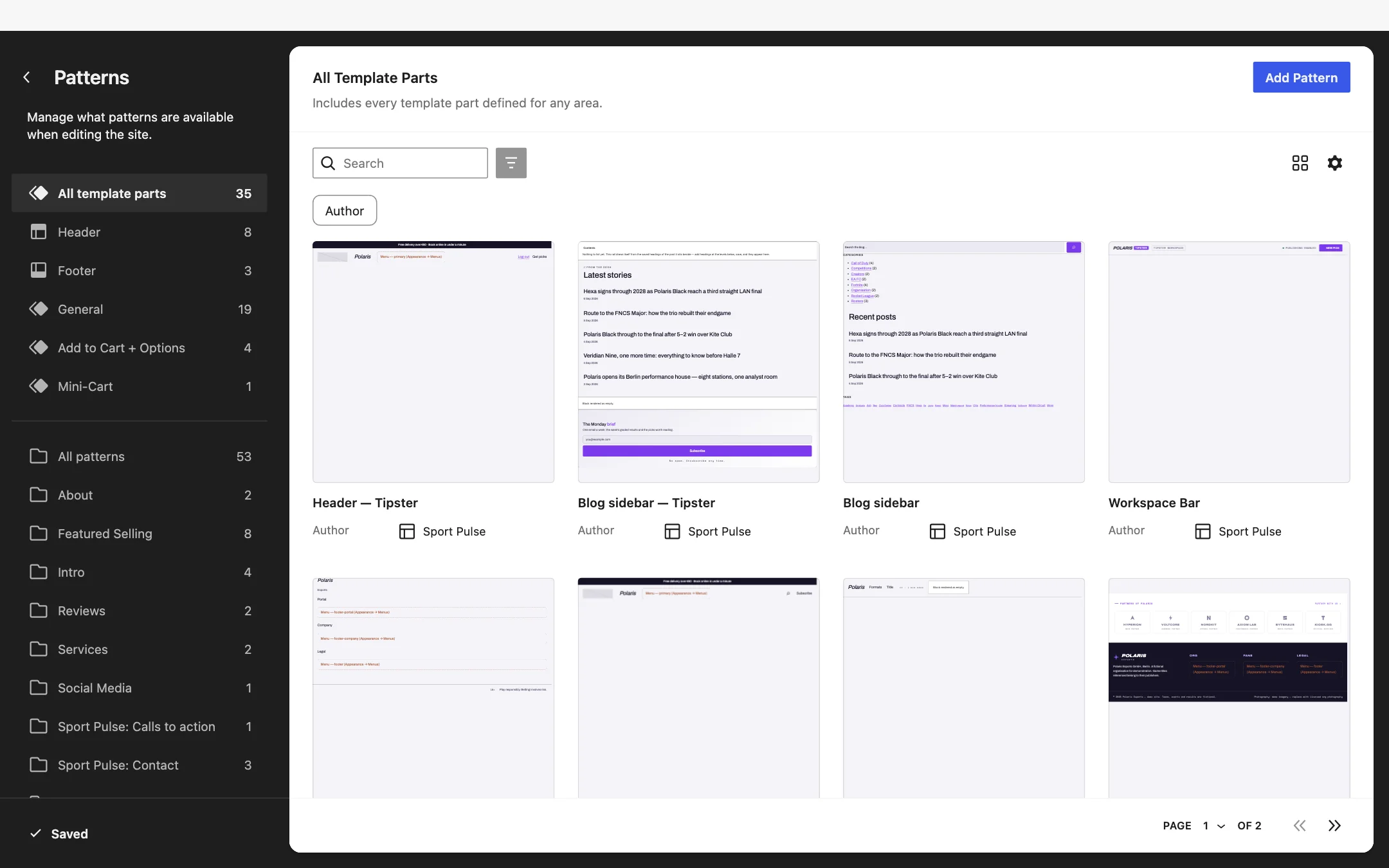The height and width of the screenshot is (868, 1389).
Task: Click the Add Pattern button
Action: [1301, 77]
